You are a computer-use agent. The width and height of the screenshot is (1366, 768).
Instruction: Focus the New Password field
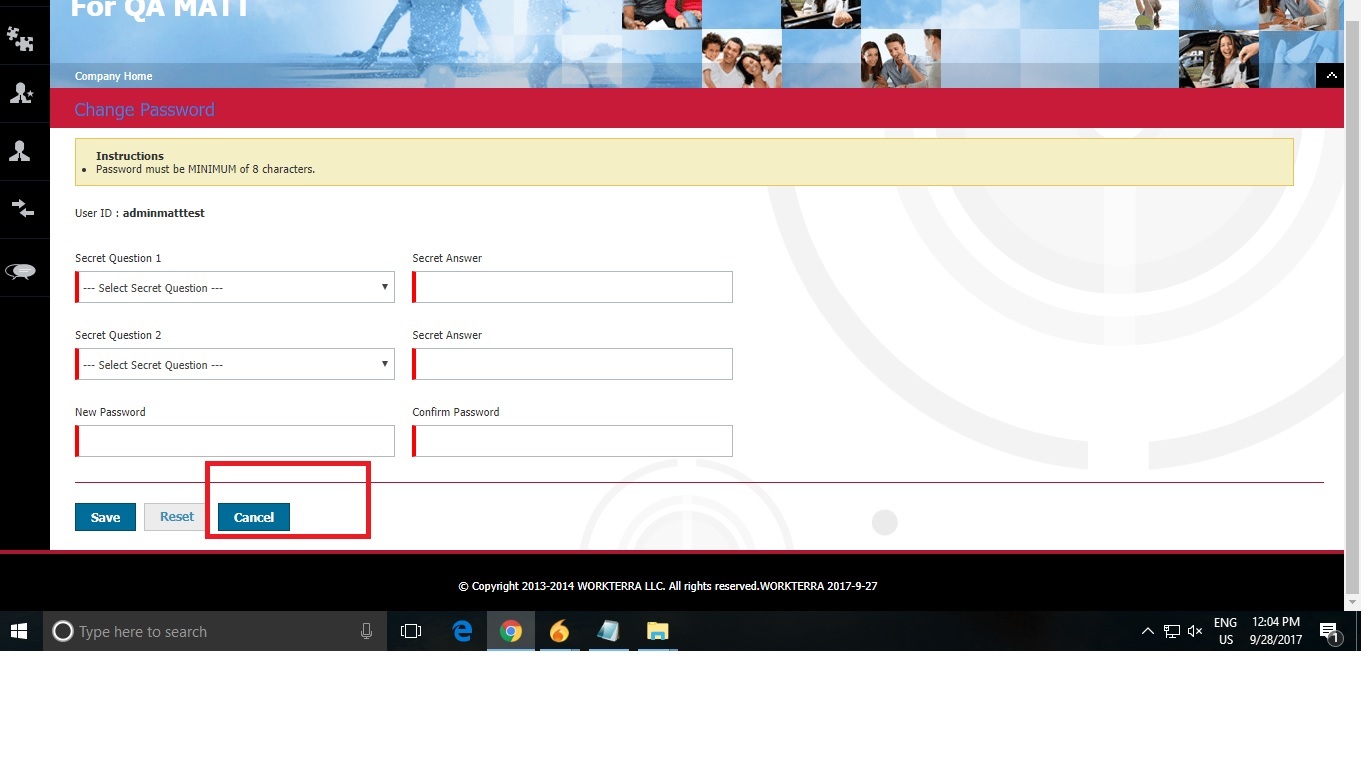coord(236,441)
